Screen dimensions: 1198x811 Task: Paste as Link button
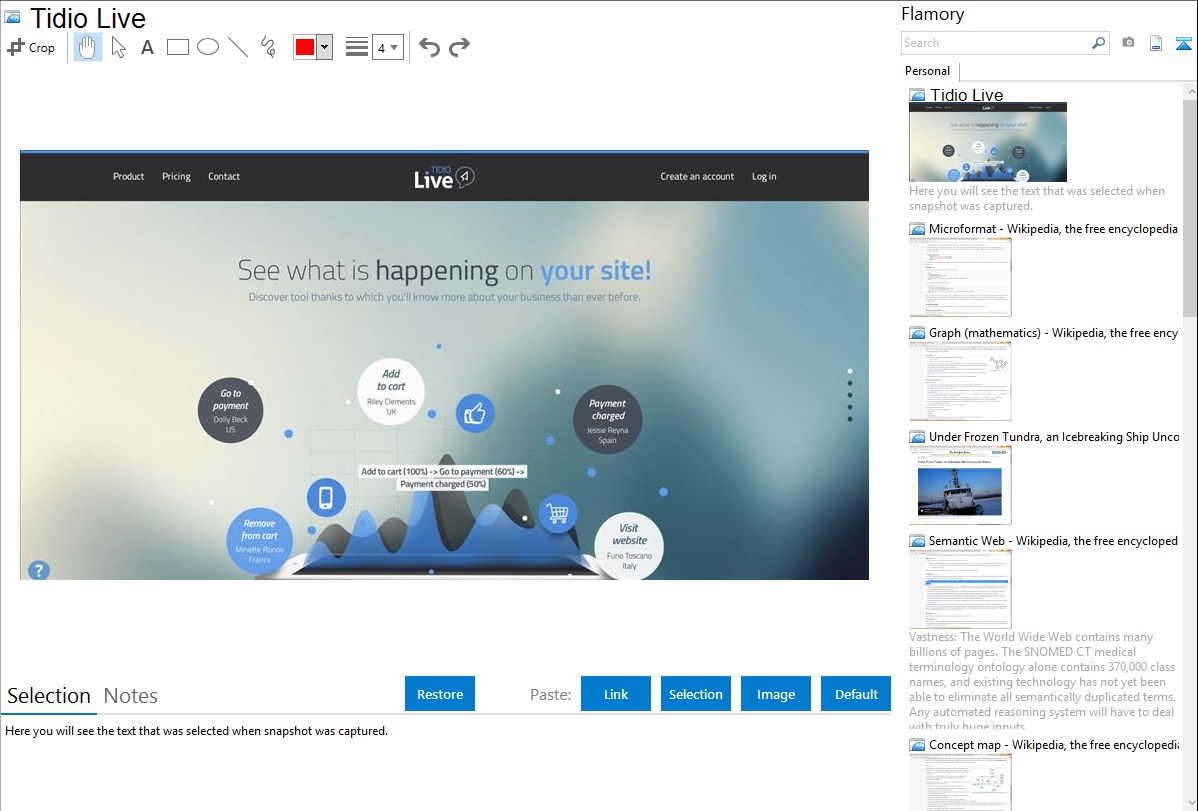[616, 694]
